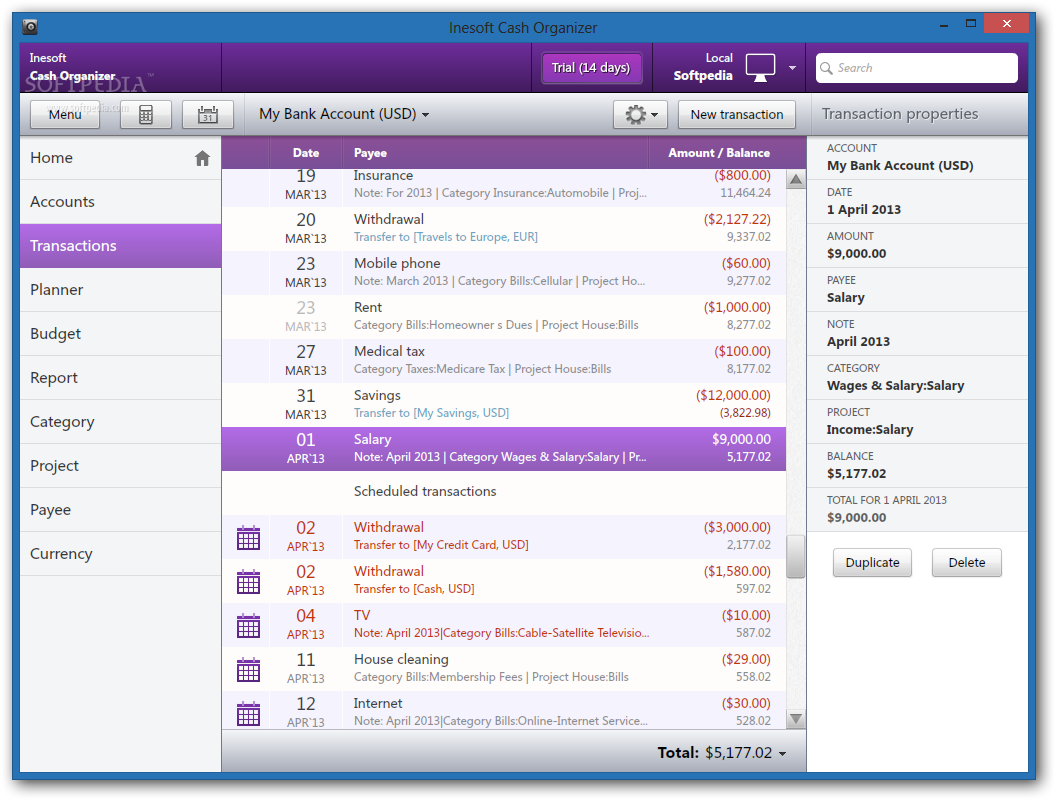This screenshot has height=800, width=1056.
Task: Select the Medical tax transaction
Action: tap(504, 360)
